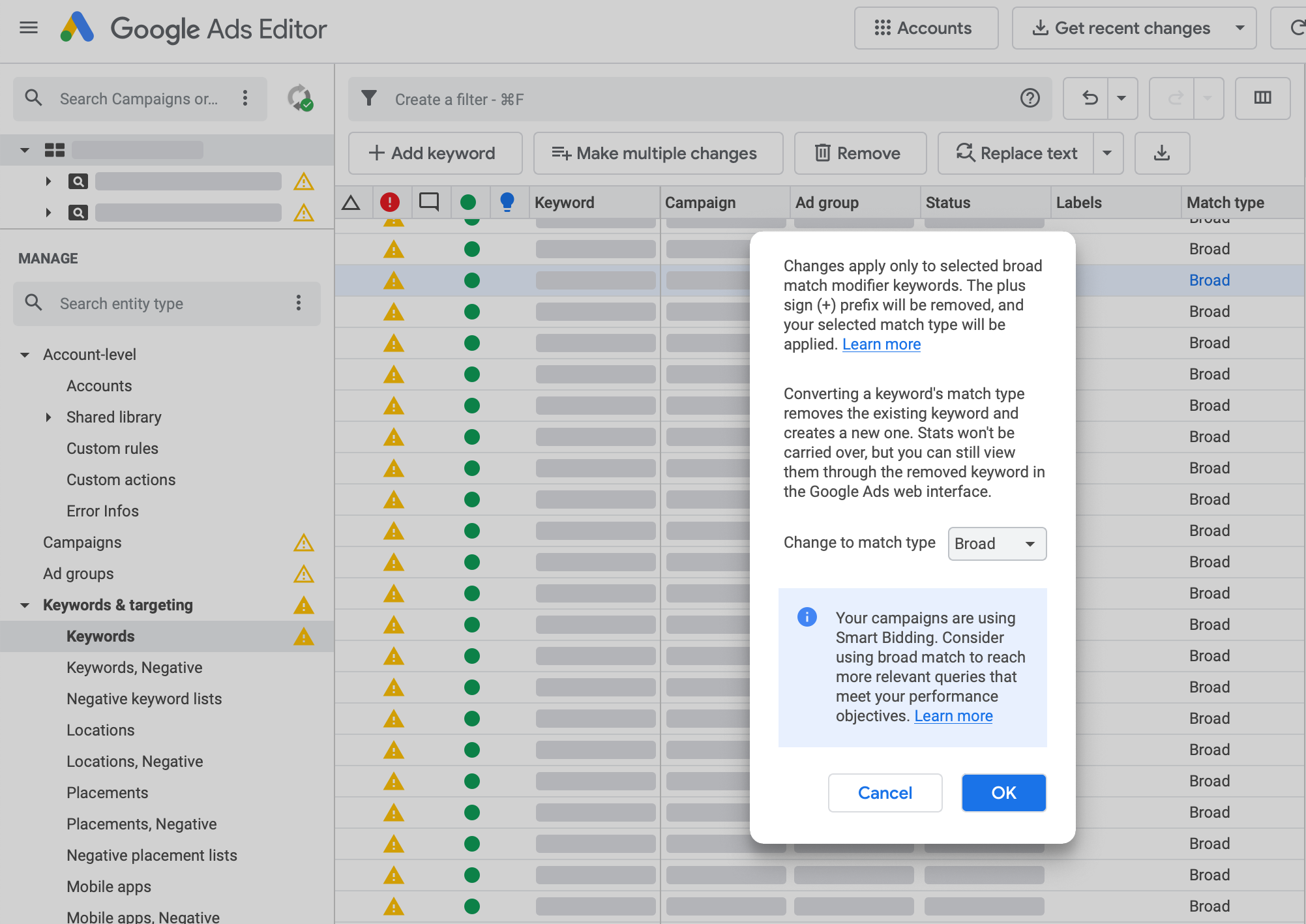Open the overflow menu beside campaign search
The height and width of the screenshot is (924, 1306).
point(246,98)
